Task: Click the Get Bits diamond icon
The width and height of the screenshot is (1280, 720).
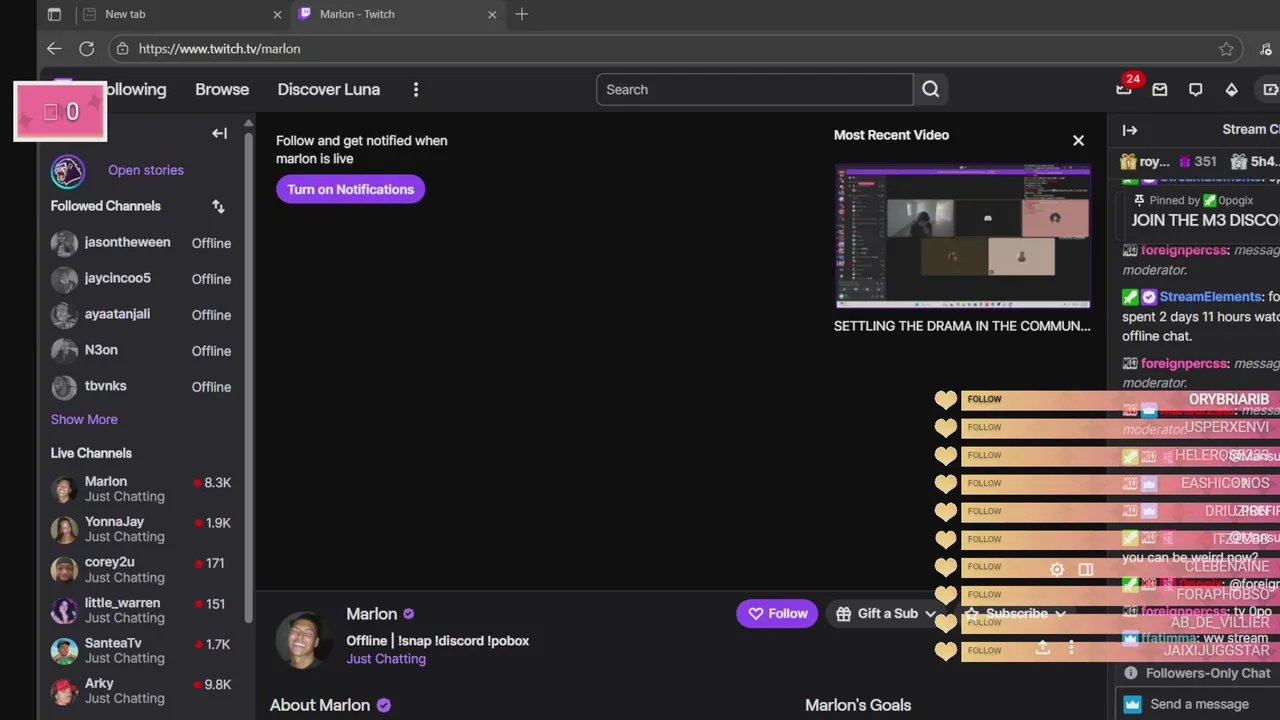Action: 1231,90
